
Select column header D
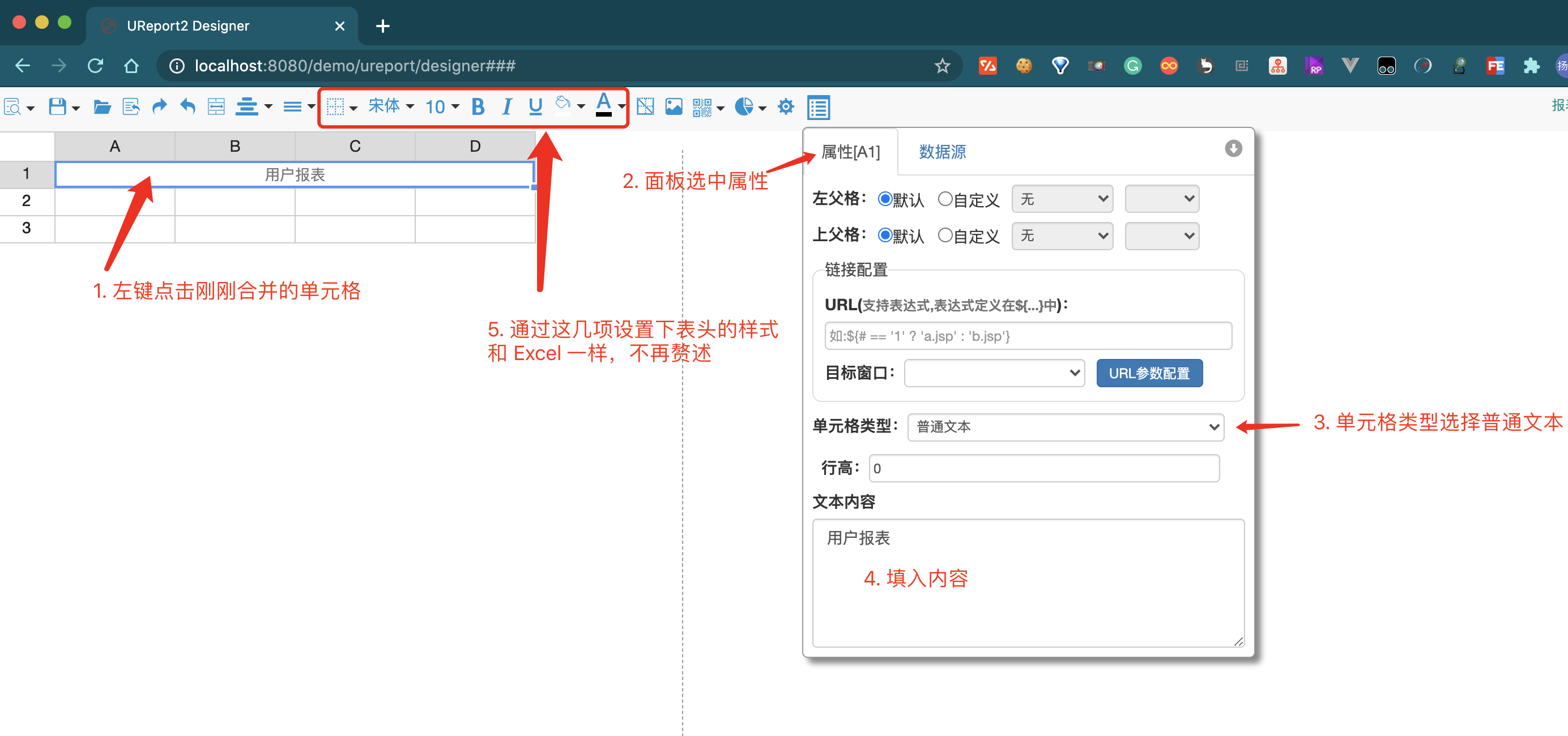(x=475, y=146)
